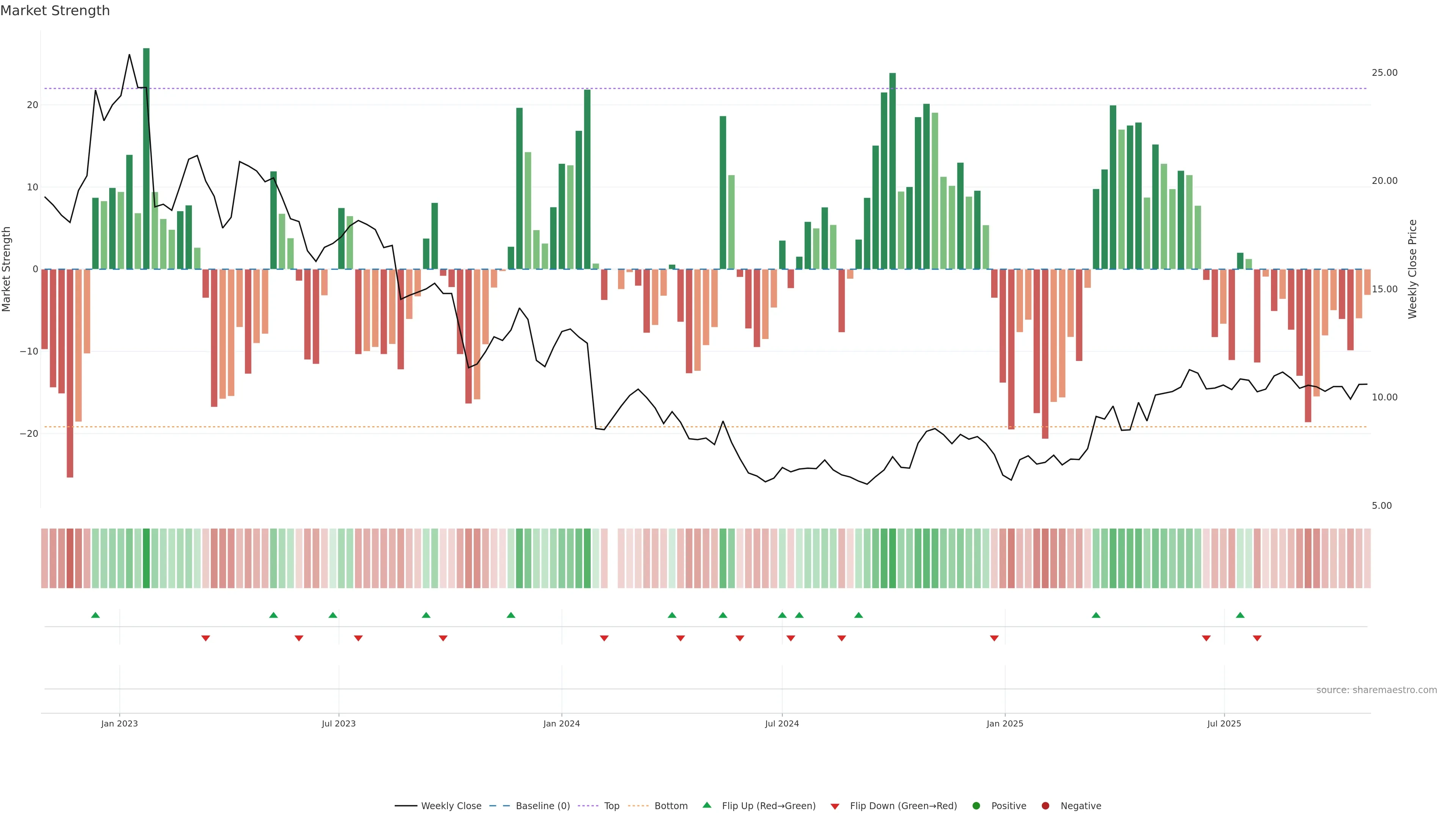
Task: Click the dark red Negative dot in legend
Action: (x=1045, y=806)
